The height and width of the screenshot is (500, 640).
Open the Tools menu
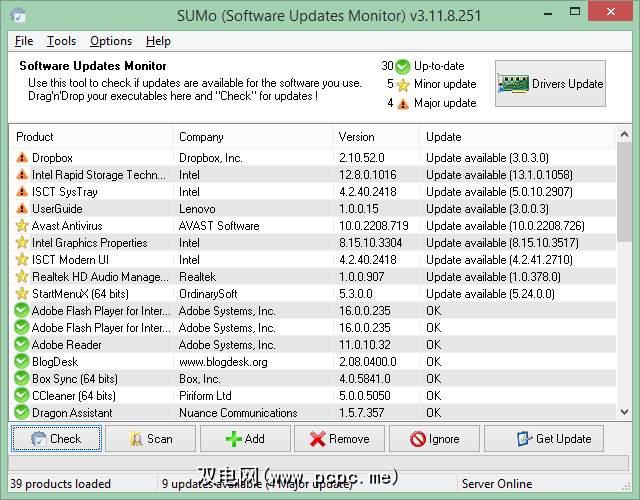pyautogui.click(x=61, y=41)
